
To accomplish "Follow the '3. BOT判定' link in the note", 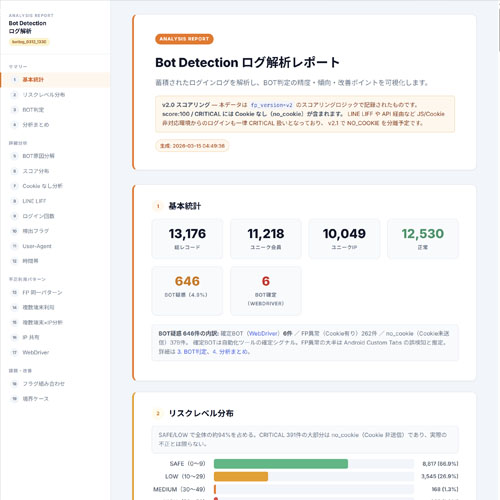I will pyautogui.click(x=192, y=351).
